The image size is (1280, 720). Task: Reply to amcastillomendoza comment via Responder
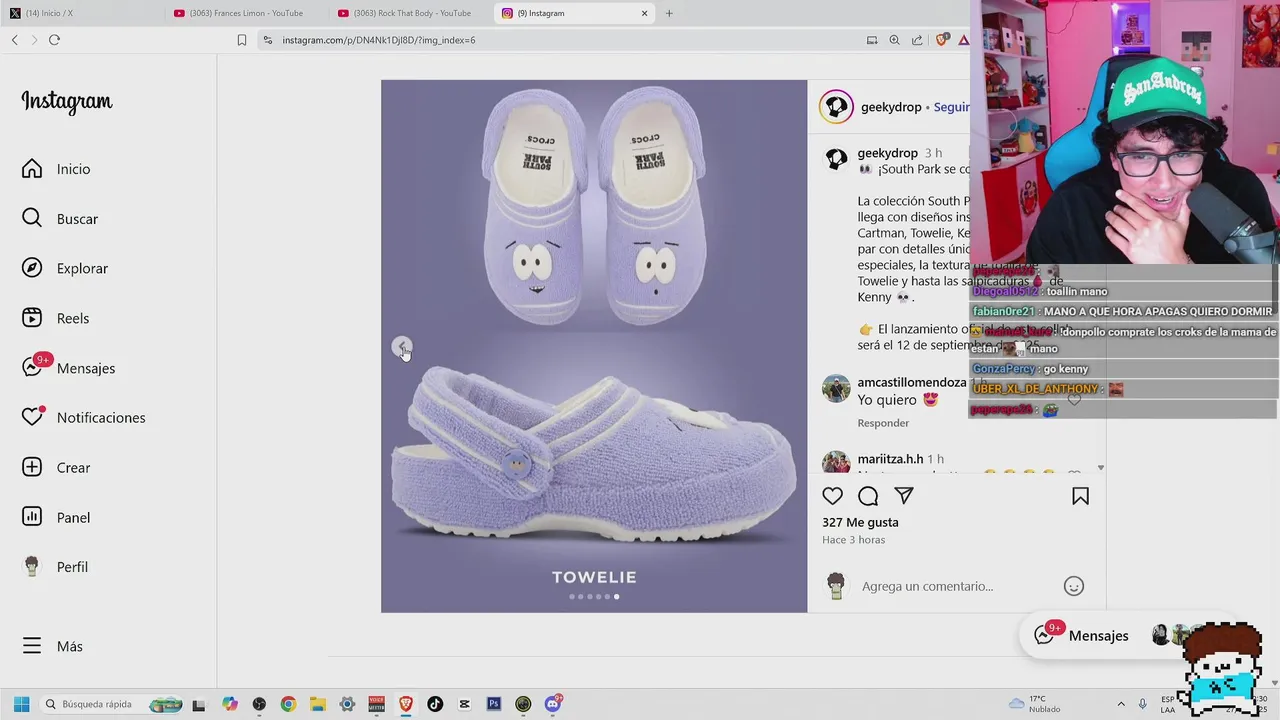tap(883, 423)
